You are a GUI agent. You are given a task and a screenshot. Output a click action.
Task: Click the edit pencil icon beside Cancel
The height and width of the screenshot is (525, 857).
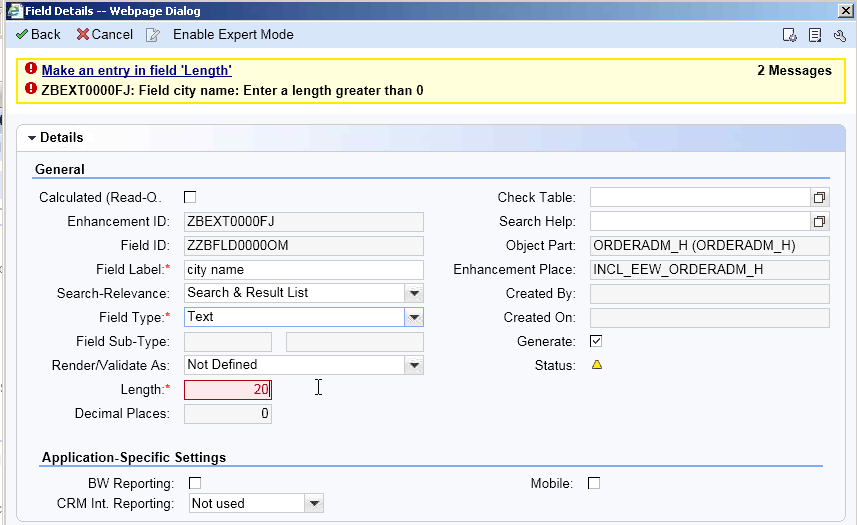[x=152, y=35]
